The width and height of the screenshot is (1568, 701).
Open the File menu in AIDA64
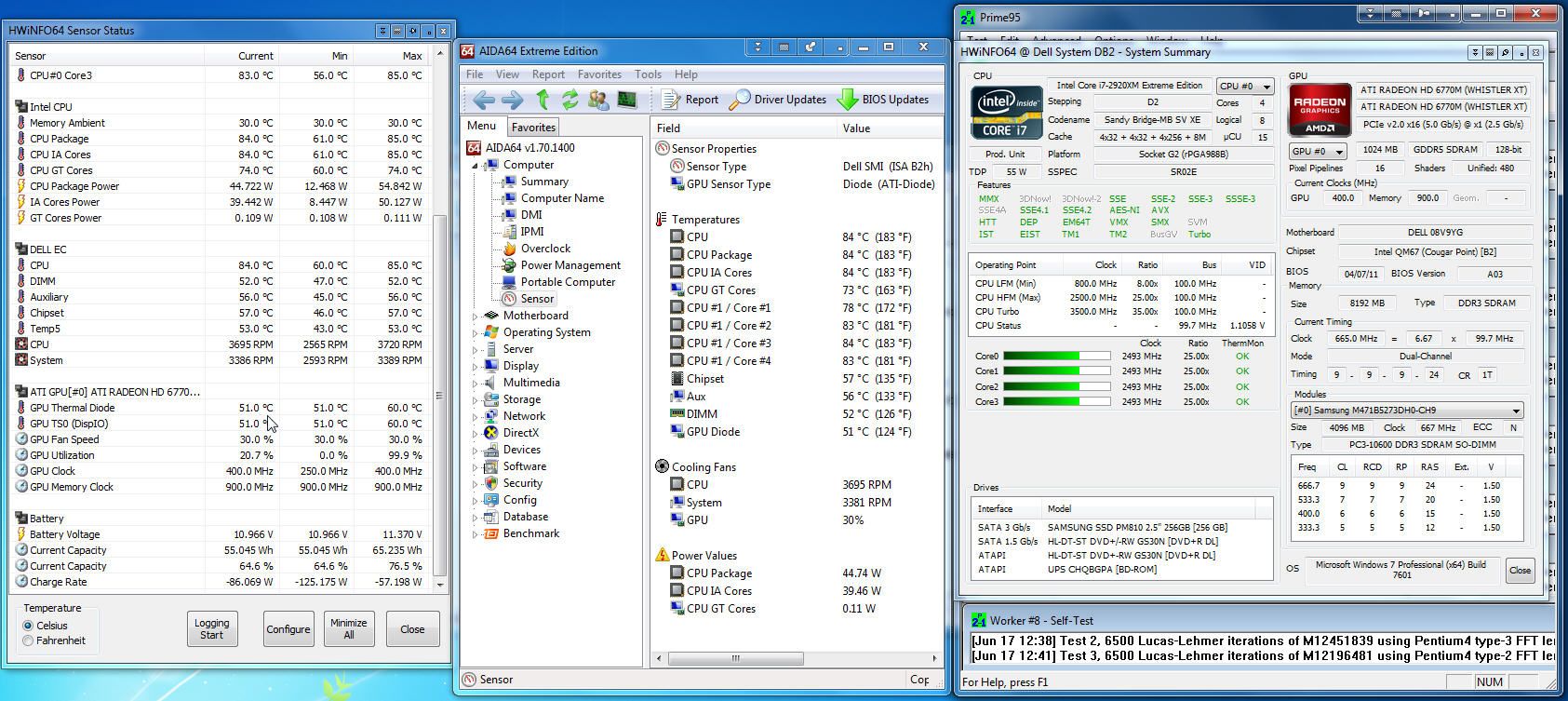(x=474, y=74)
